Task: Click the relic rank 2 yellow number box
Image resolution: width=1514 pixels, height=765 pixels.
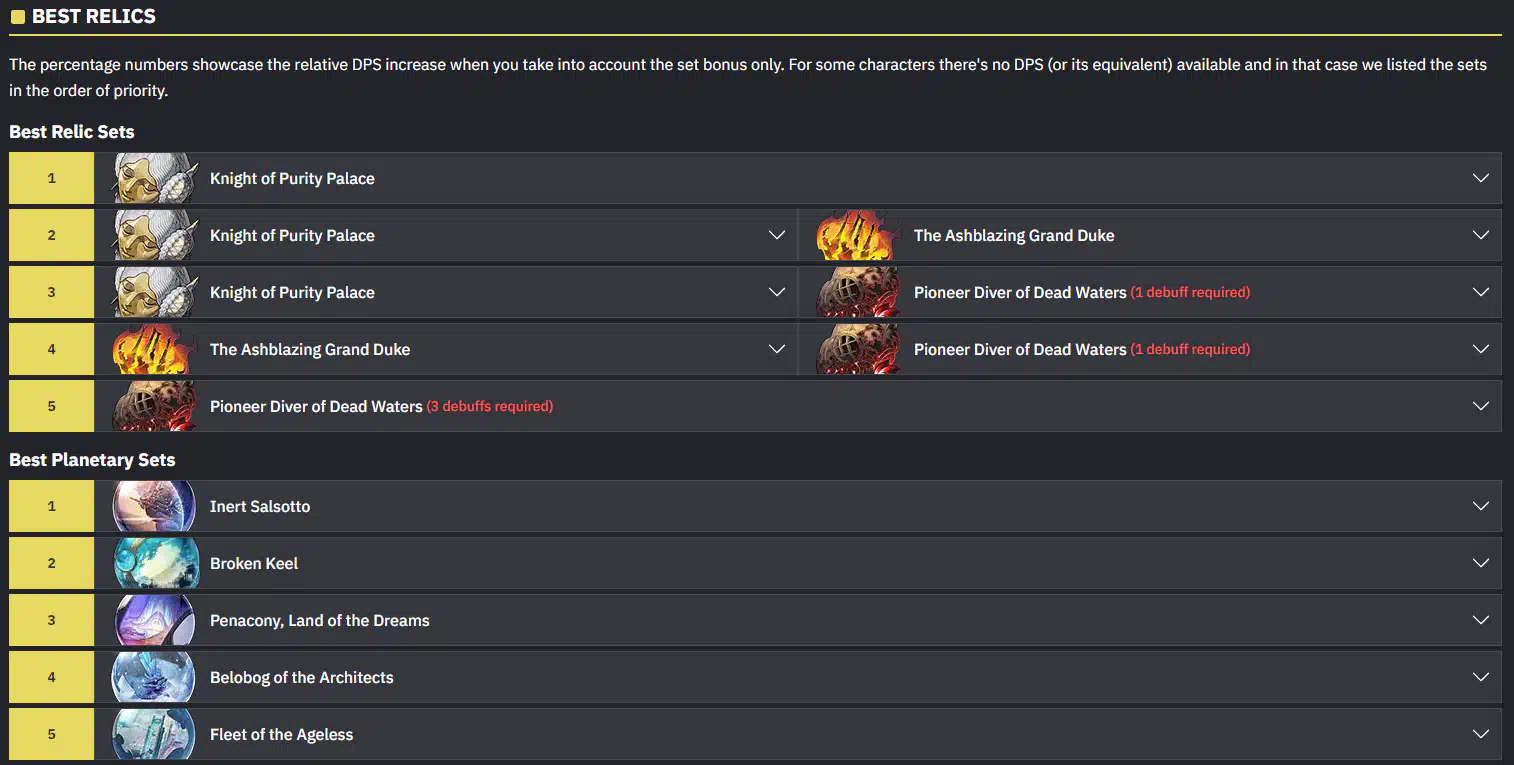Action: point(52,235)
